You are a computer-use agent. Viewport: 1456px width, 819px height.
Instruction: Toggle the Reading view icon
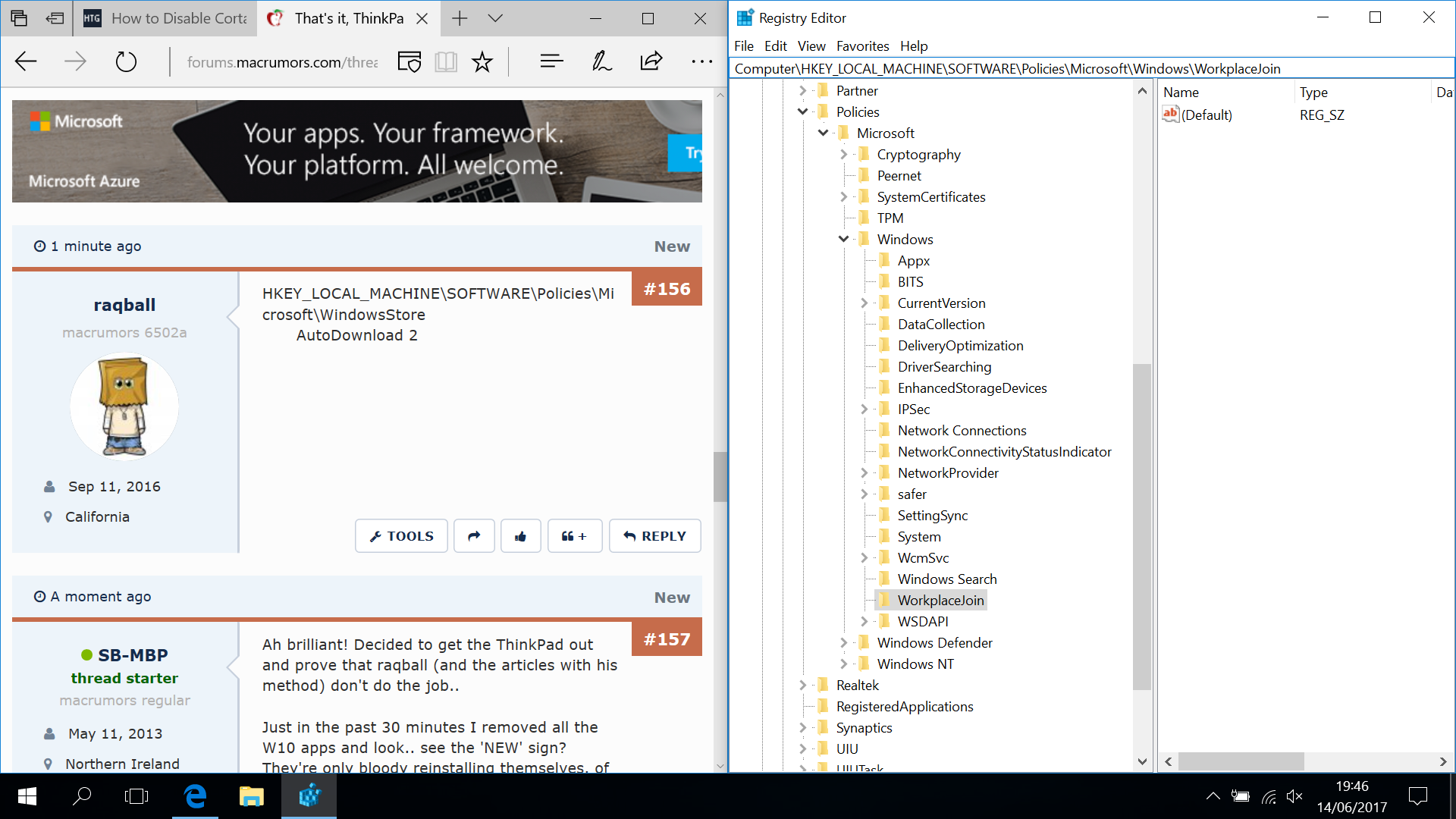pos(446,61)
